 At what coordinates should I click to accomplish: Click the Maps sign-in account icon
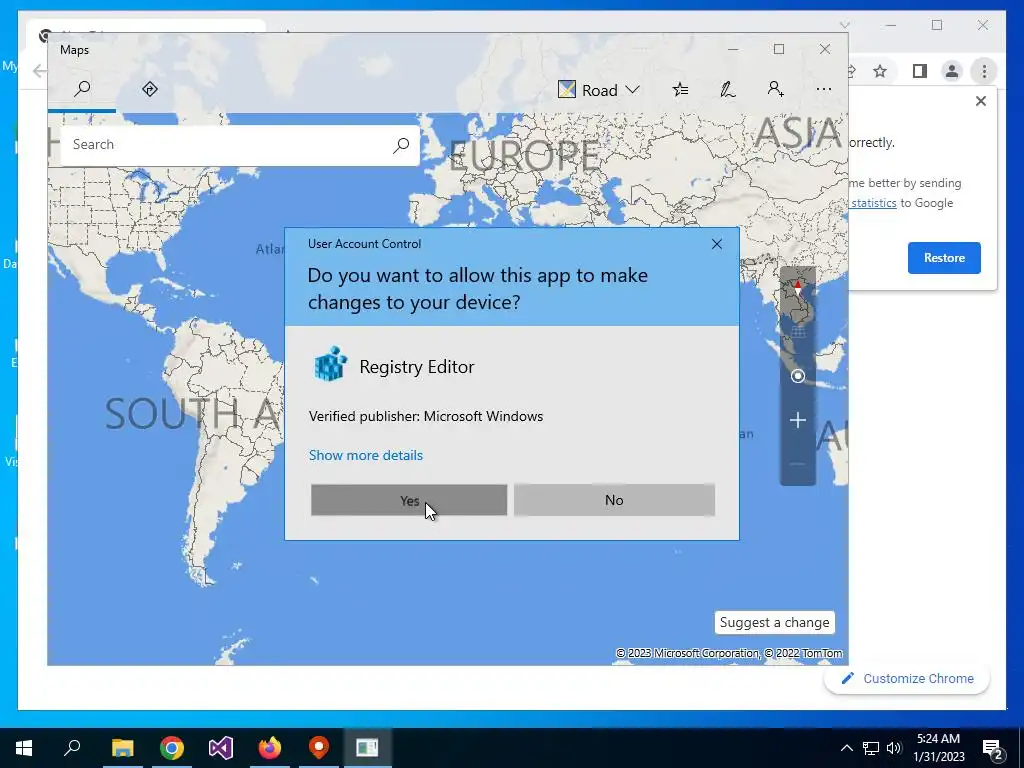[775, 89]
